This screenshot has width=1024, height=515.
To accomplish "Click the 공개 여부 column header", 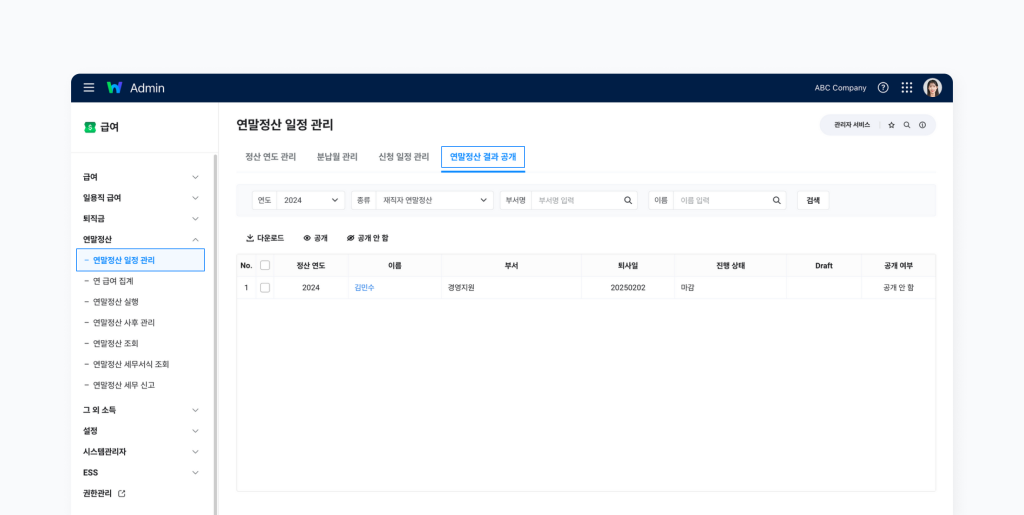I will (898, 266).
